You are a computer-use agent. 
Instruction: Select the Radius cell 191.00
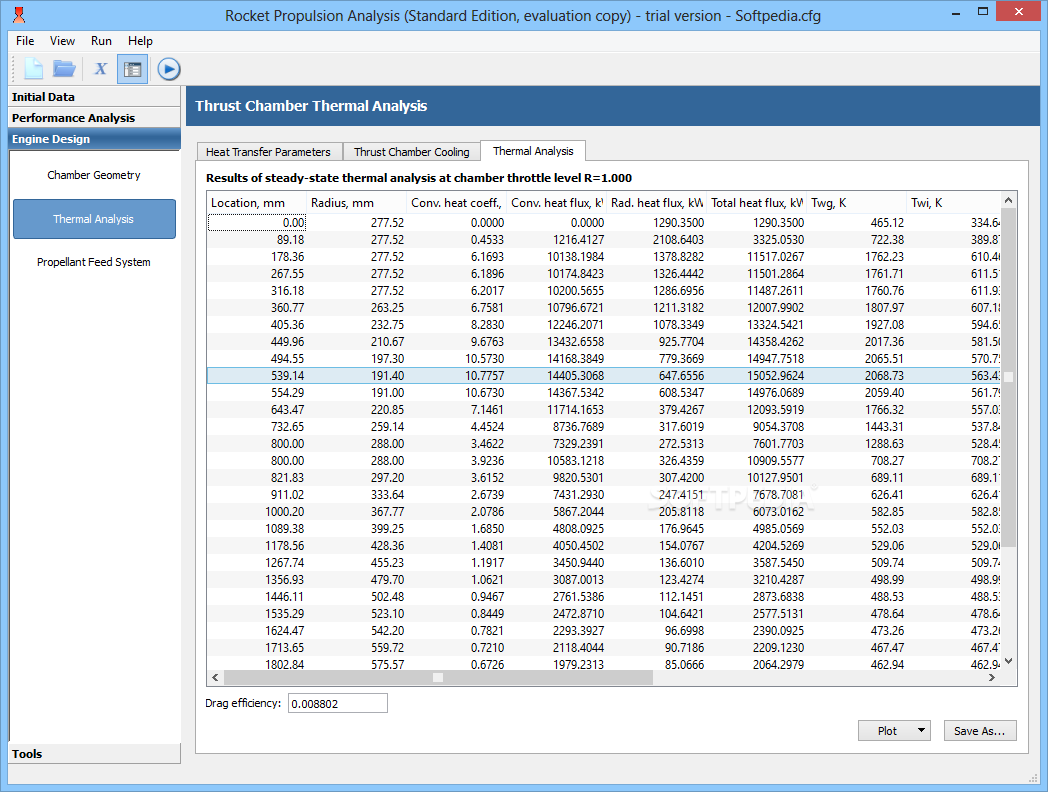(x=356, y=393)
